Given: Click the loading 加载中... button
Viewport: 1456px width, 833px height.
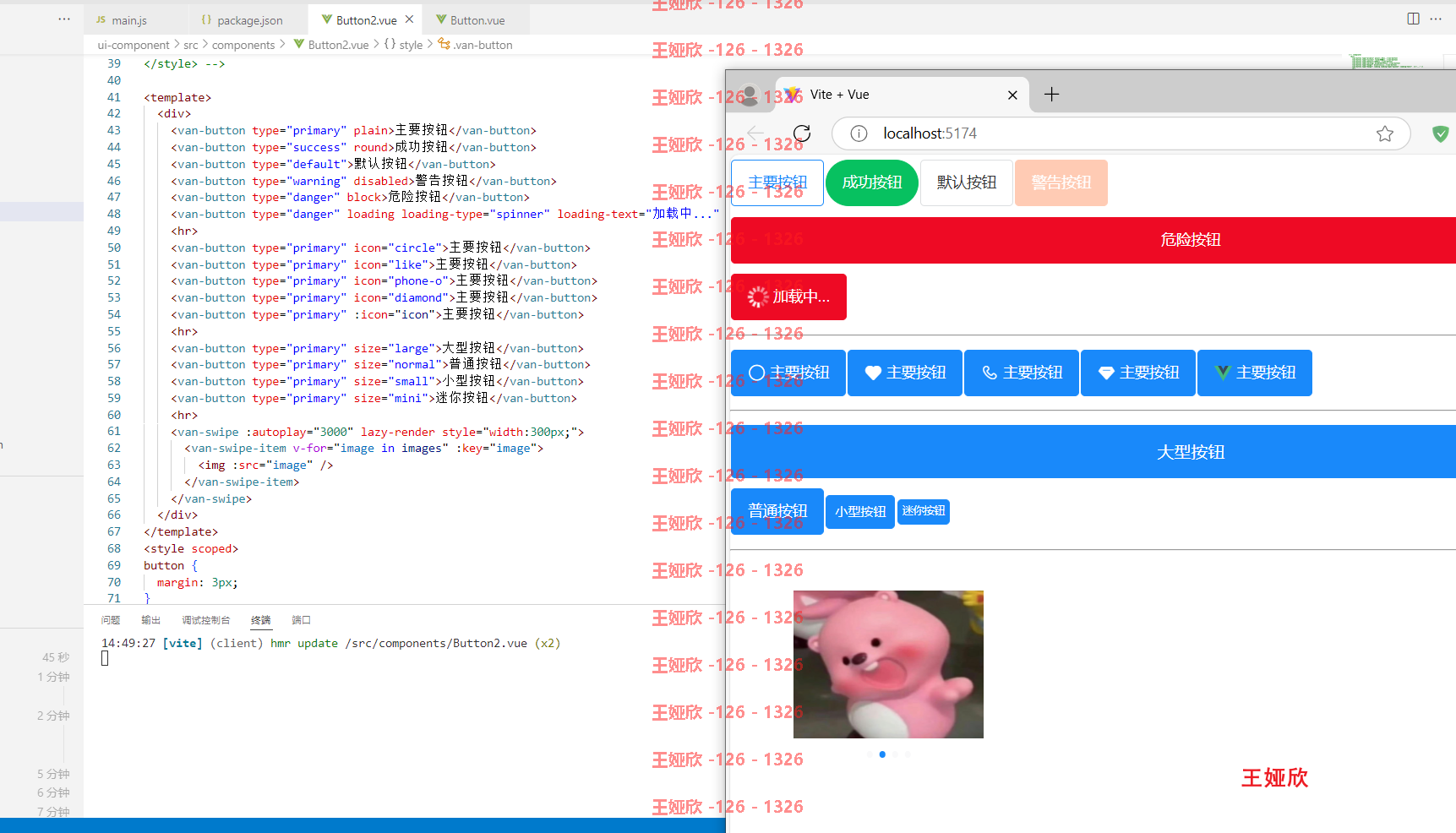Looking at the screenshot, I should 788,297.
